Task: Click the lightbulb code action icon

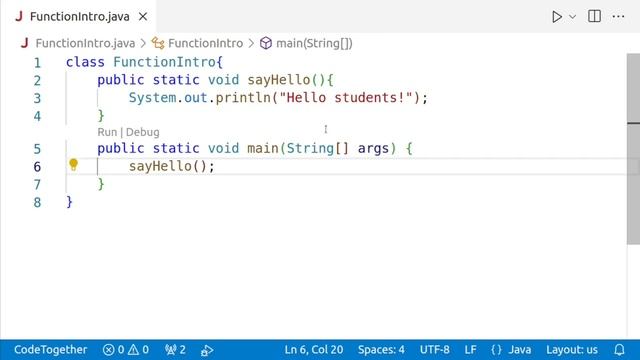Action: 73,164
